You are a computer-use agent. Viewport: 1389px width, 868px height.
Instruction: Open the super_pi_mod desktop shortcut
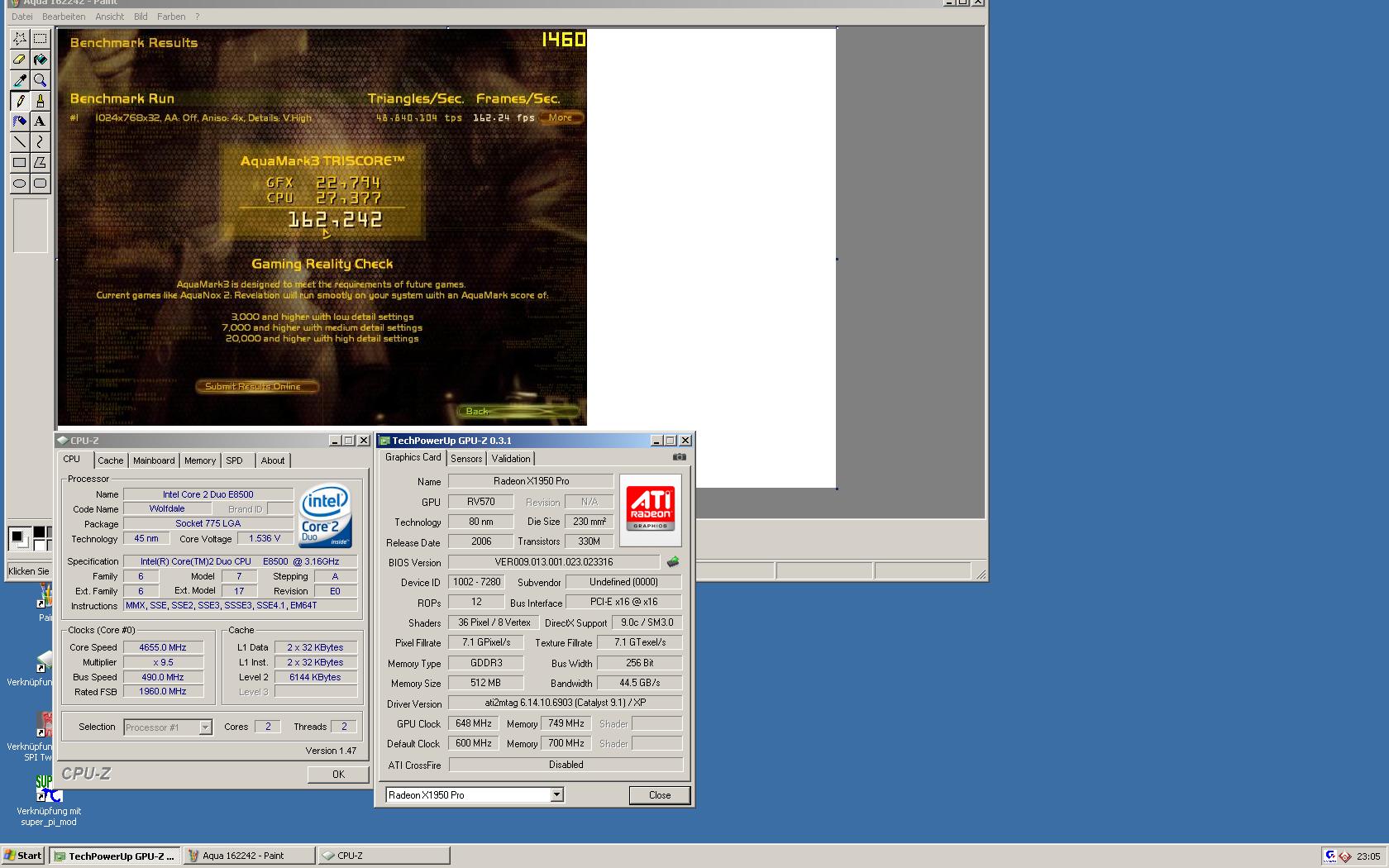point(49,799)
